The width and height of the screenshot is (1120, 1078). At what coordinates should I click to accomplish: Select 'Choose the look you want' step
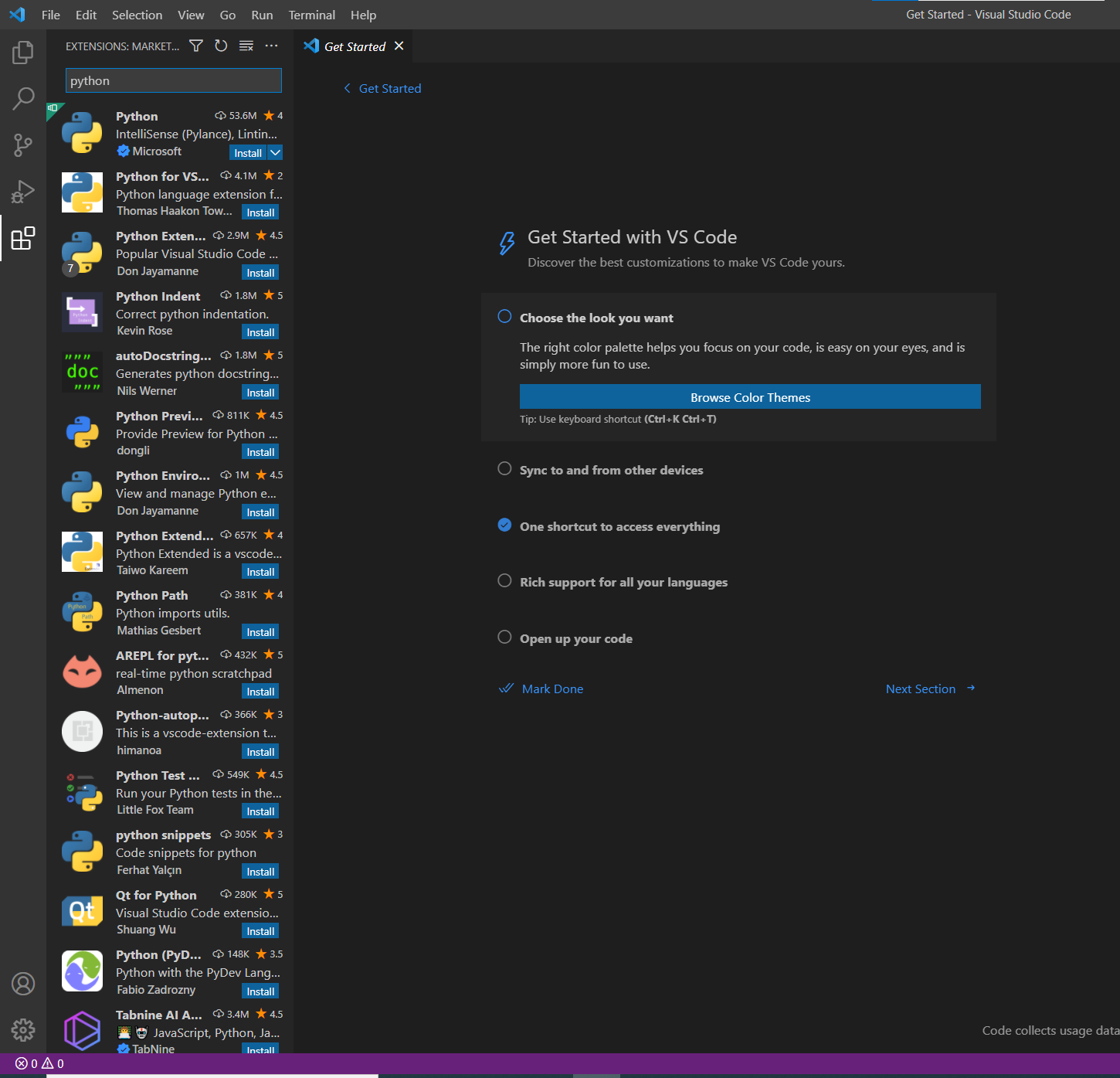pos(596,318)
